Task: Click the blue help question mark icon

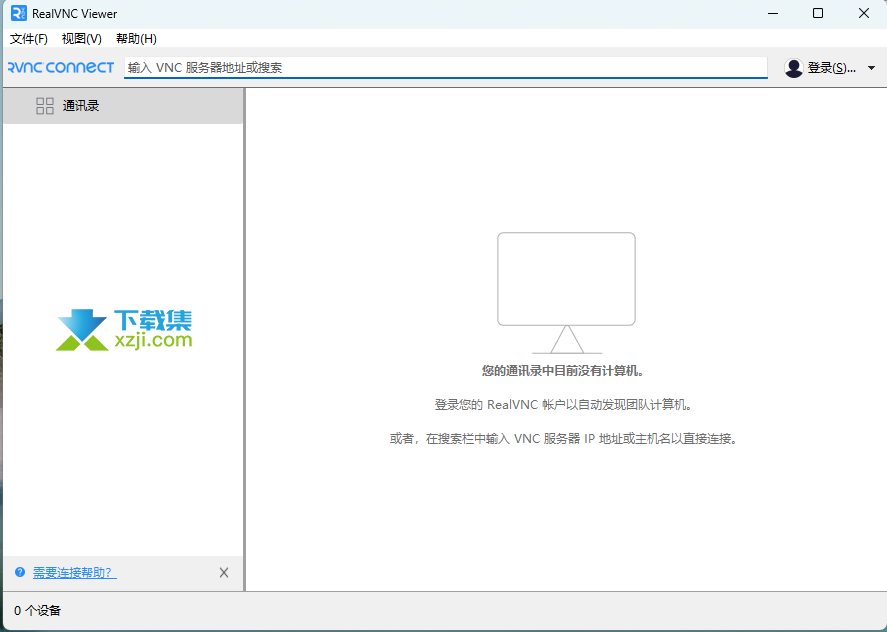Action: point(20,572)
